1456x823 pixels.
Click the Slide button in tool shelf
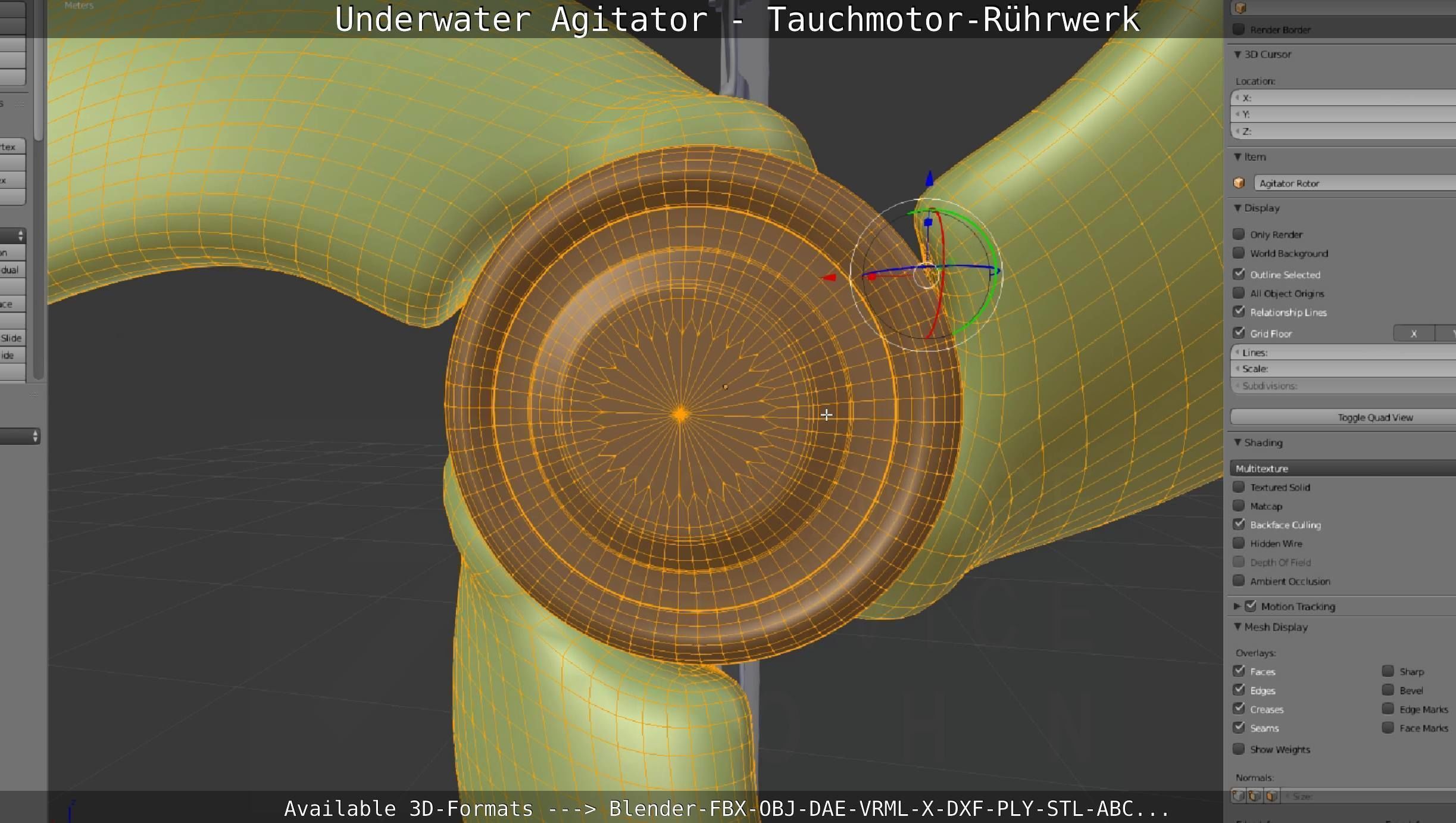(x=13, y=338)
